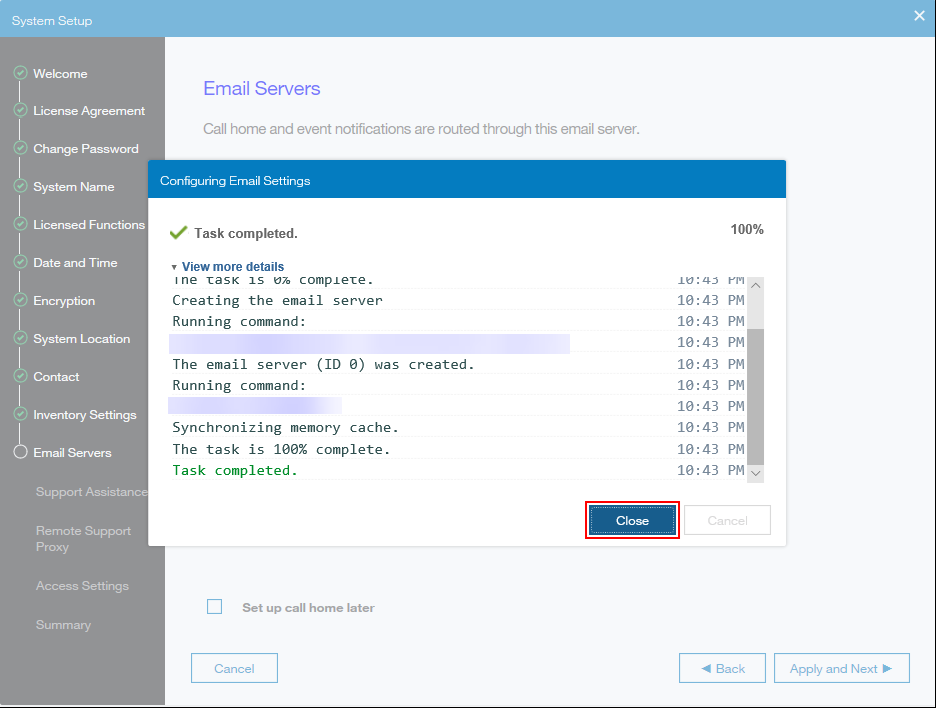Viewport: 936px width, 708px height.
Task: Click the Task completed green check icon
Action: click(179, 233)
